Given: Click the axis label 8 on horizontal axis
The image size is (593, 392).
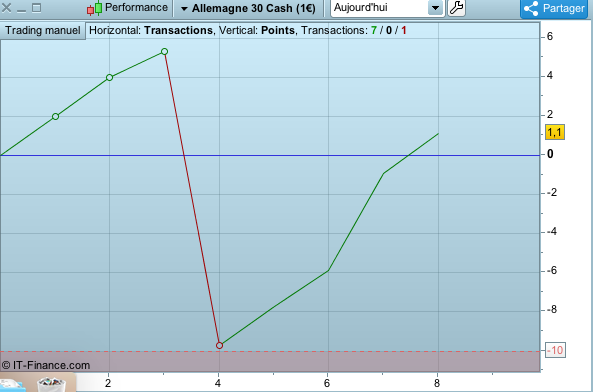Looking at the screenshot, I should point(437,383).
